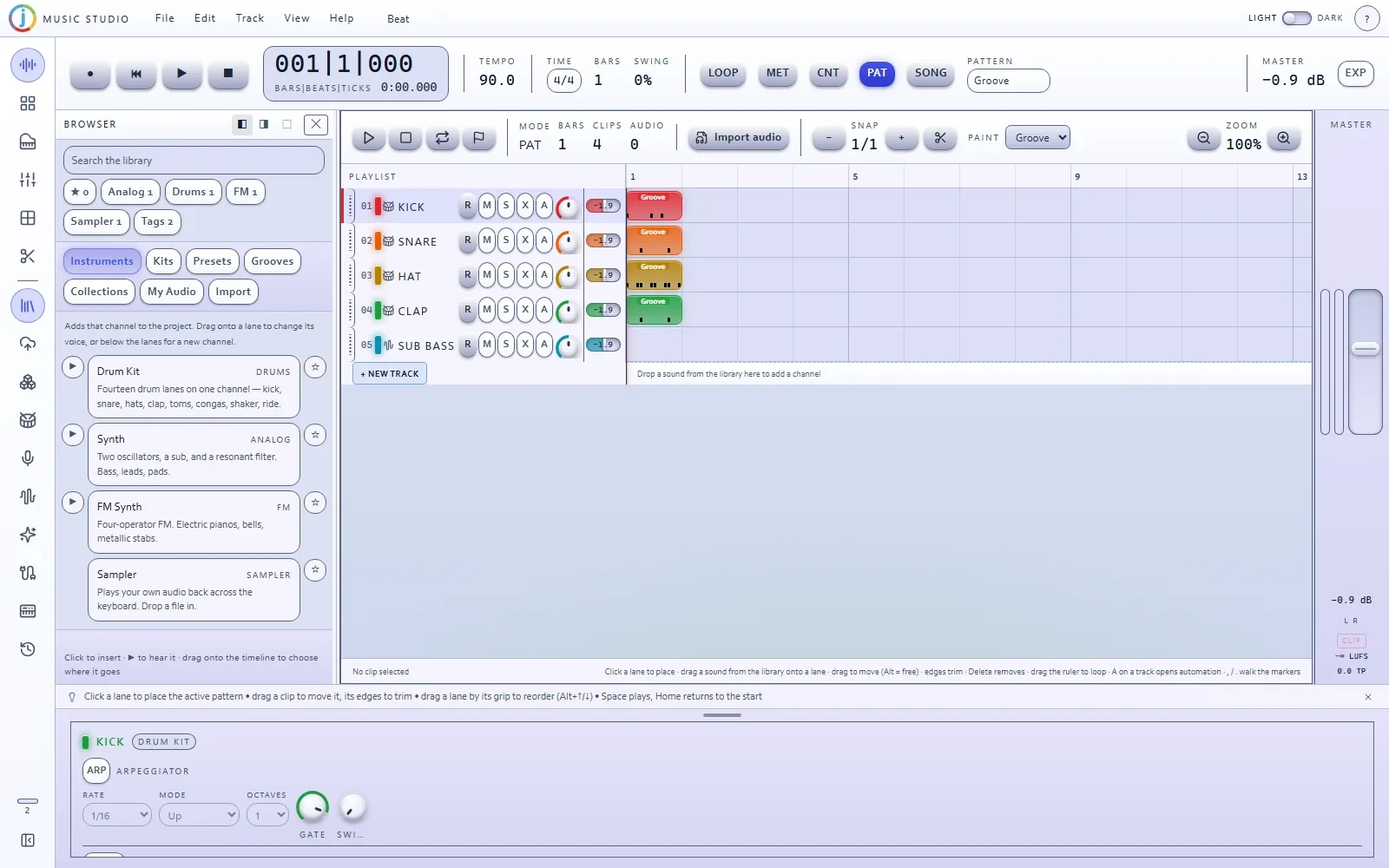Click the EXP export button
The image size is (1389, 868).
click(x=1355, y=74)
